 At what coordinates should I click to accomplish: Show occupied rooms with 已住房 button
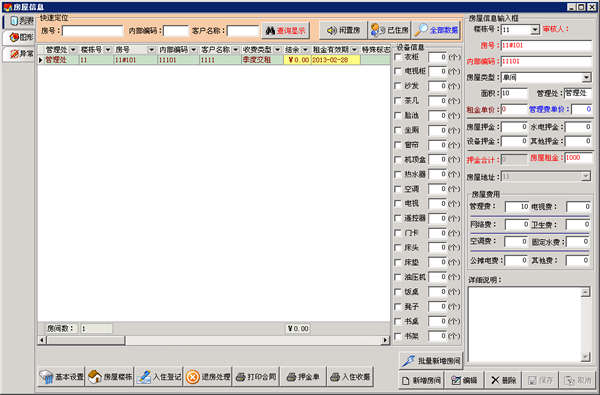[389, 30]
